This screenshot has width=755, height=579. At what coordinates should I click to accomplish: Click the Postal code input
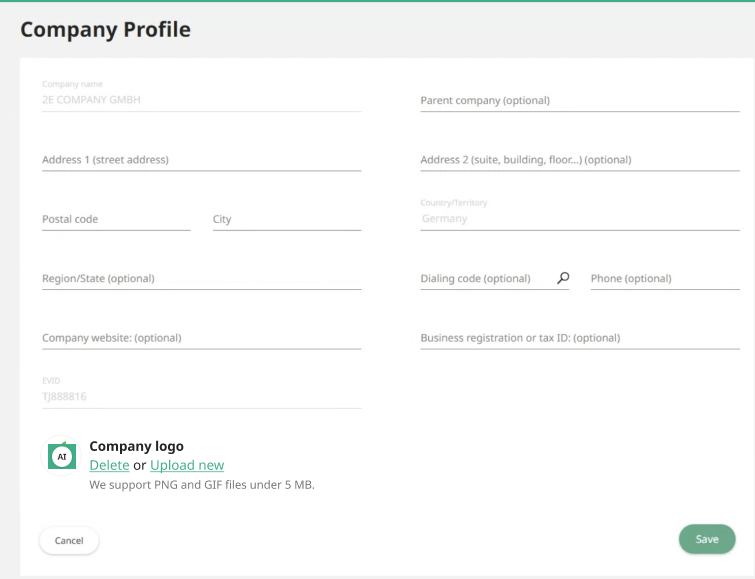[115, 219]
